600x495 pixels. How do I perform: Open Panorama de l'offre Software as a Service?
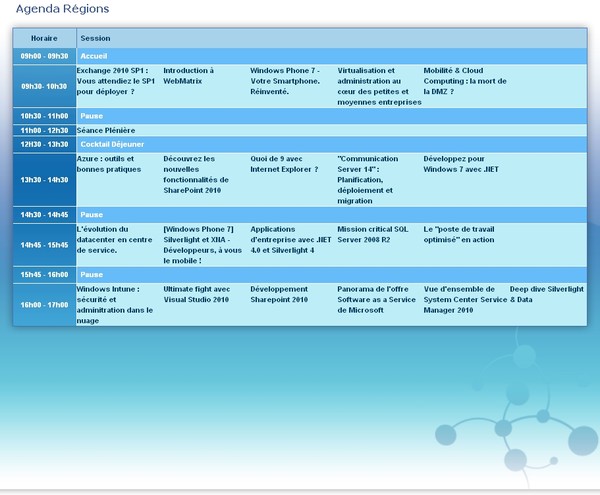coord(376,300)
